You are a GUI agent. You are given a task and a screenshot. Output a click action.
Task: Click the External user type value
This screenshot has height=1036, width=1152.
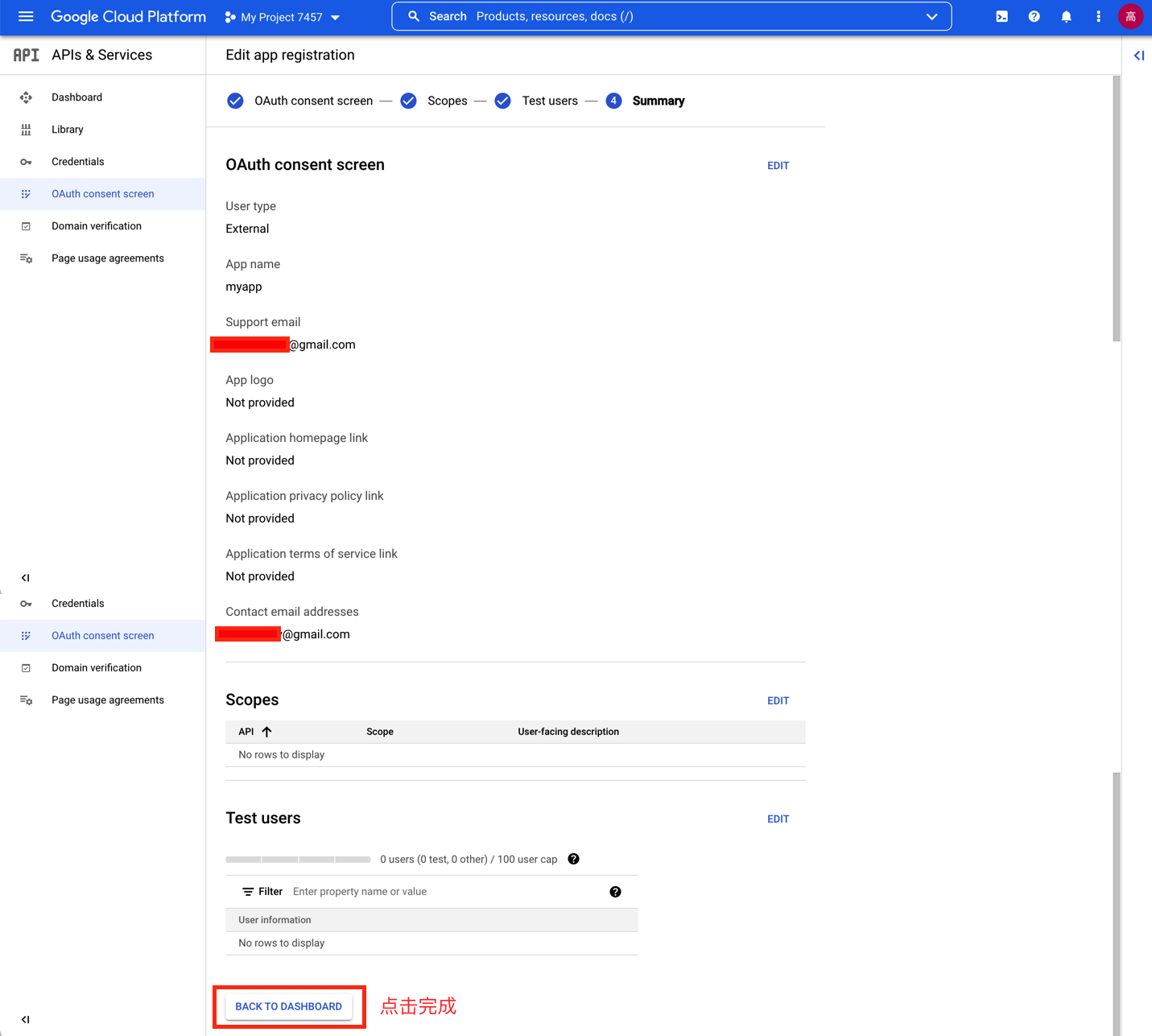coord(247,229)
